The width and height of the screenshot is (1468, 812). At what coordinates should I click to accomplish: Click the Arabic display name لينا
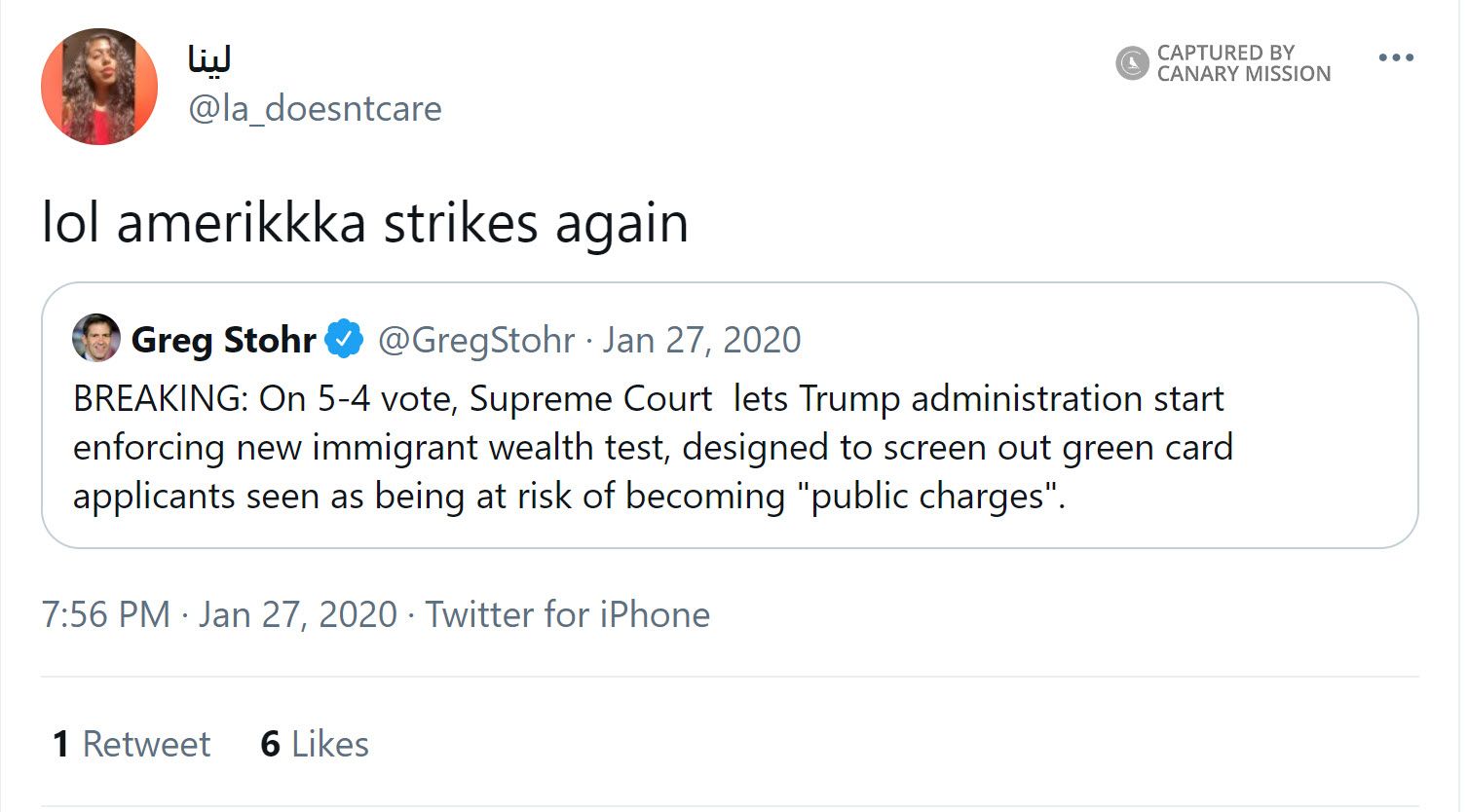[209, 59]
